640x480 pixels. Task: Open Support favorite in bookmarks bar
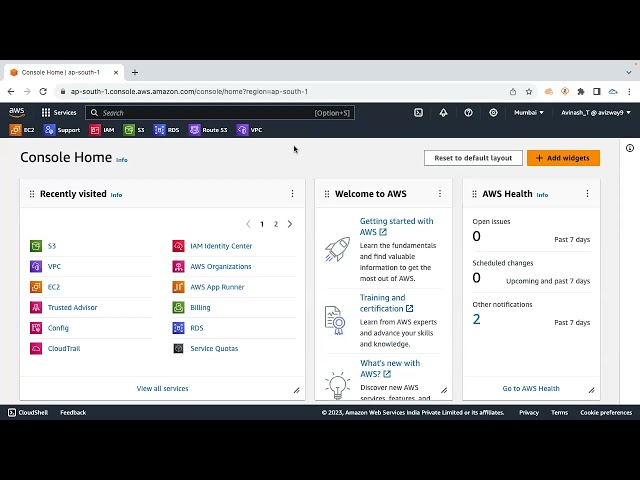(x=62, y=130)
